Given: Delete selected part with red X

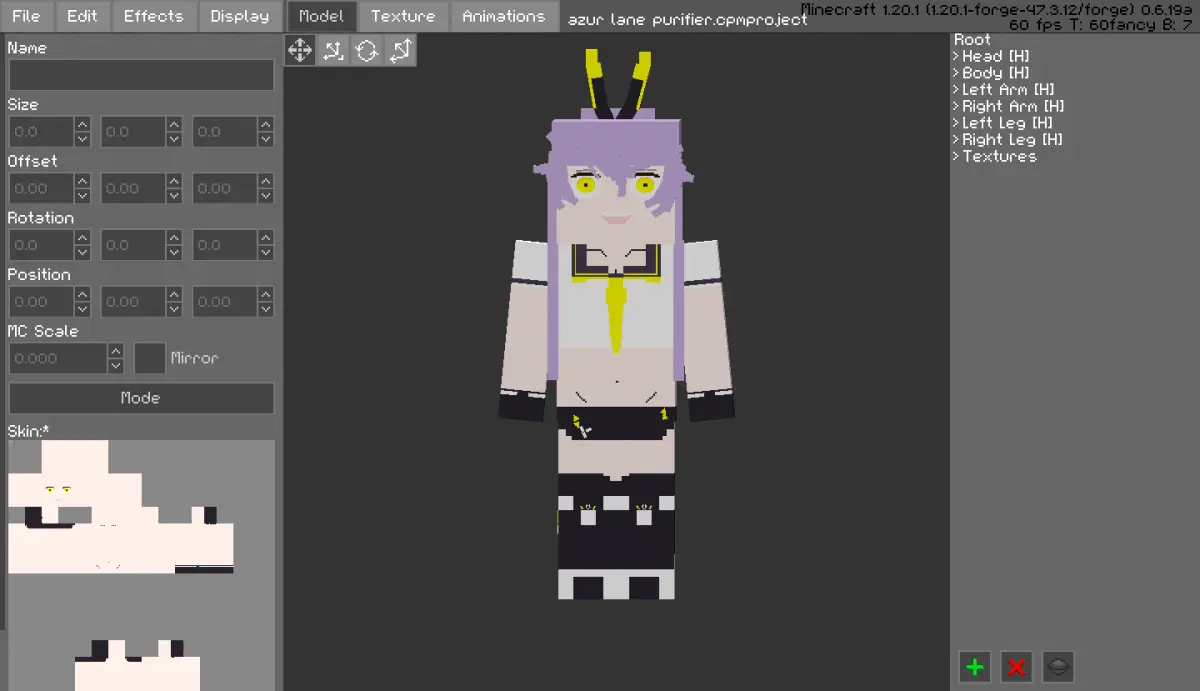Looking at the screenshot, I should click(x=1017, y=667).
